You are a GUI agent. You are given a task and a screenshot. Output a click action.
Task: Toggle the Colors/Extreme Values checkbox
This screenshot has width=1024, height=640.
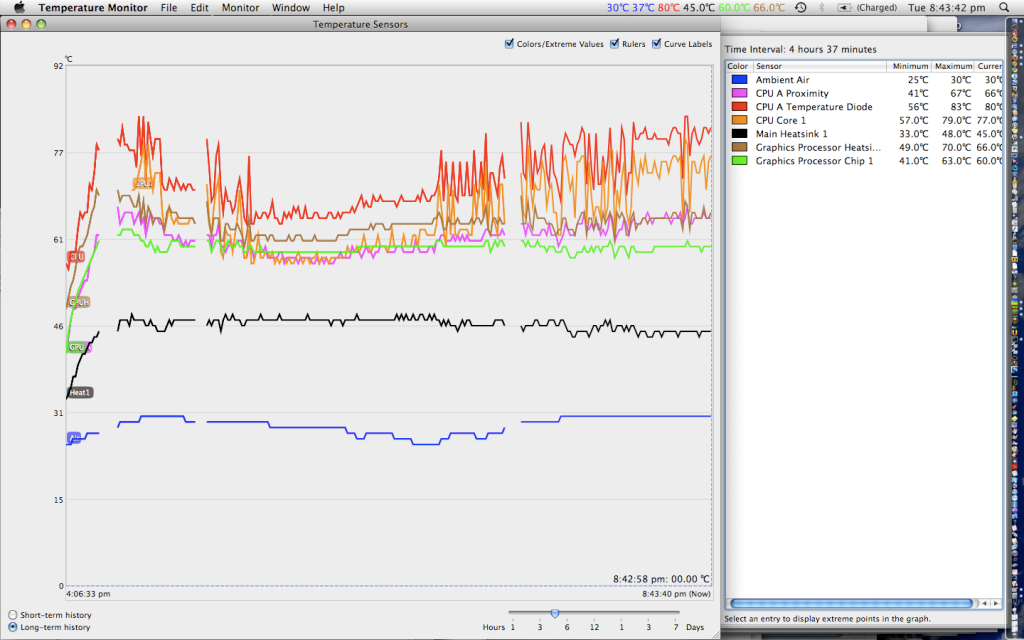click(x=510, y=44)
